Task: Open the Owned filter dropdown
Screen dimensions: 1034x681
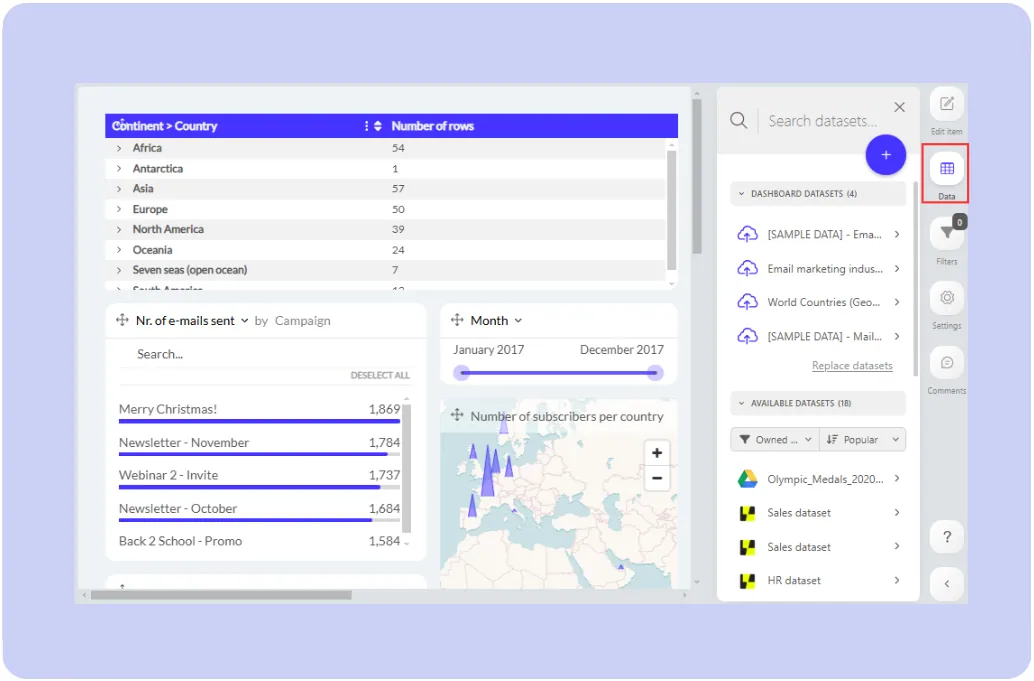Action: click(775, 440)
